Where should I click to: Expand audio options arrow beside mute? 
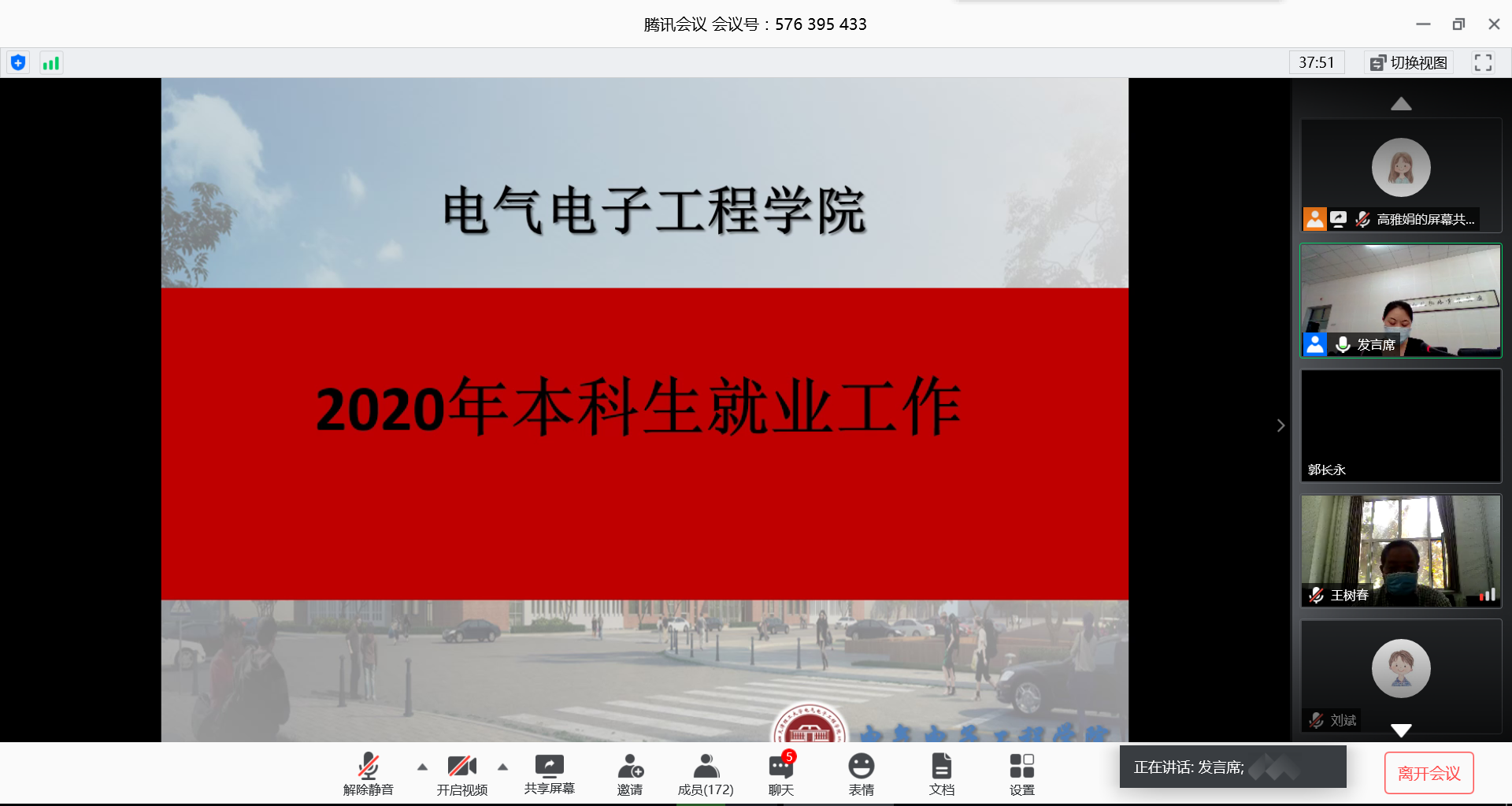point(423,767)
